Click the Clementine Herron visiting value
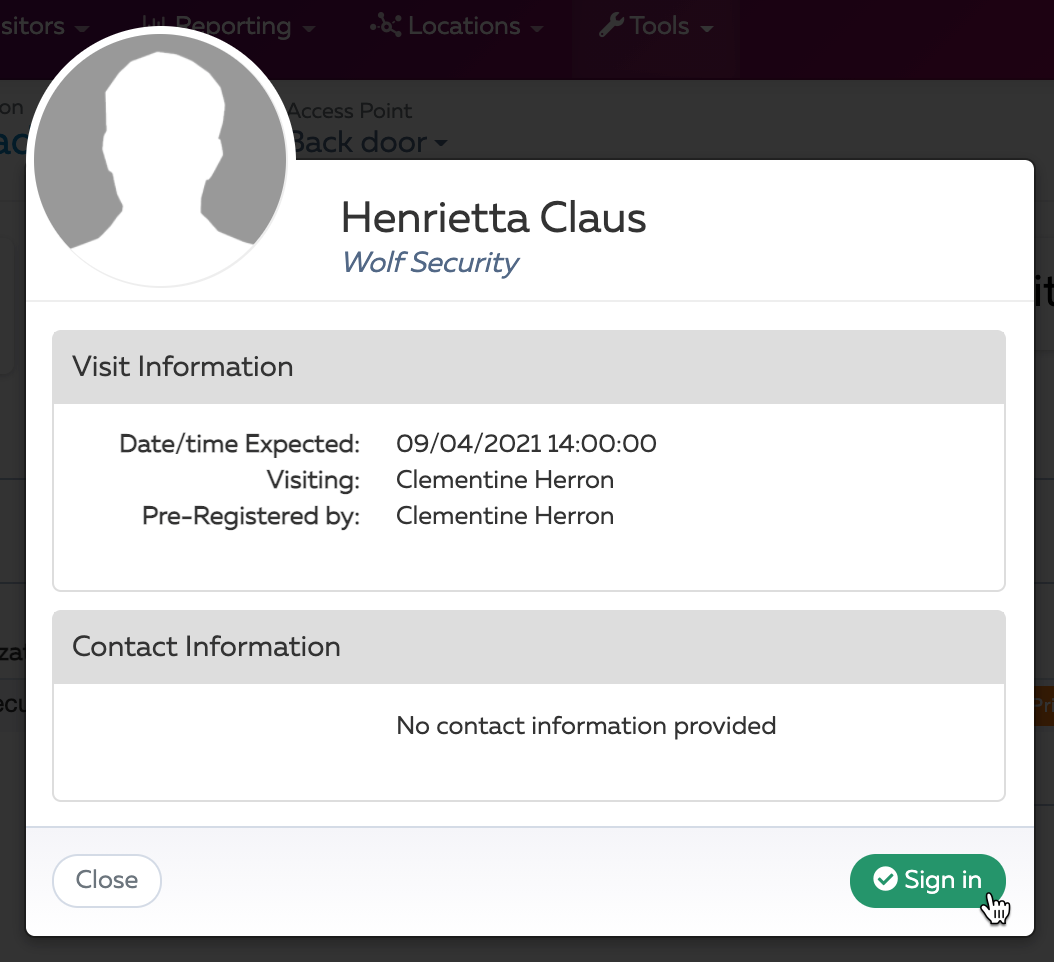 pos(505,480)
